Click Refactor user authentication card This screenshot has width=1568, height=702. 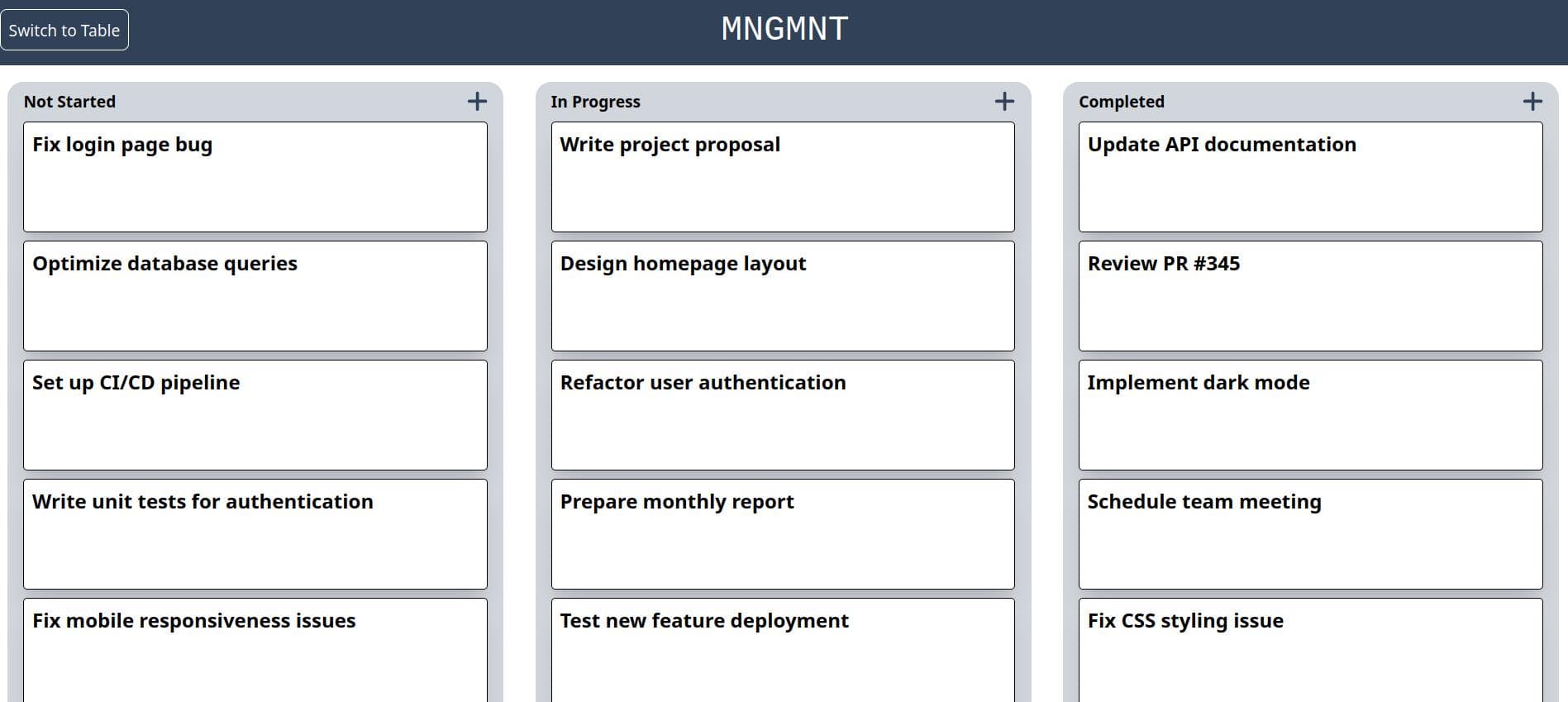[x=783, y=415]
